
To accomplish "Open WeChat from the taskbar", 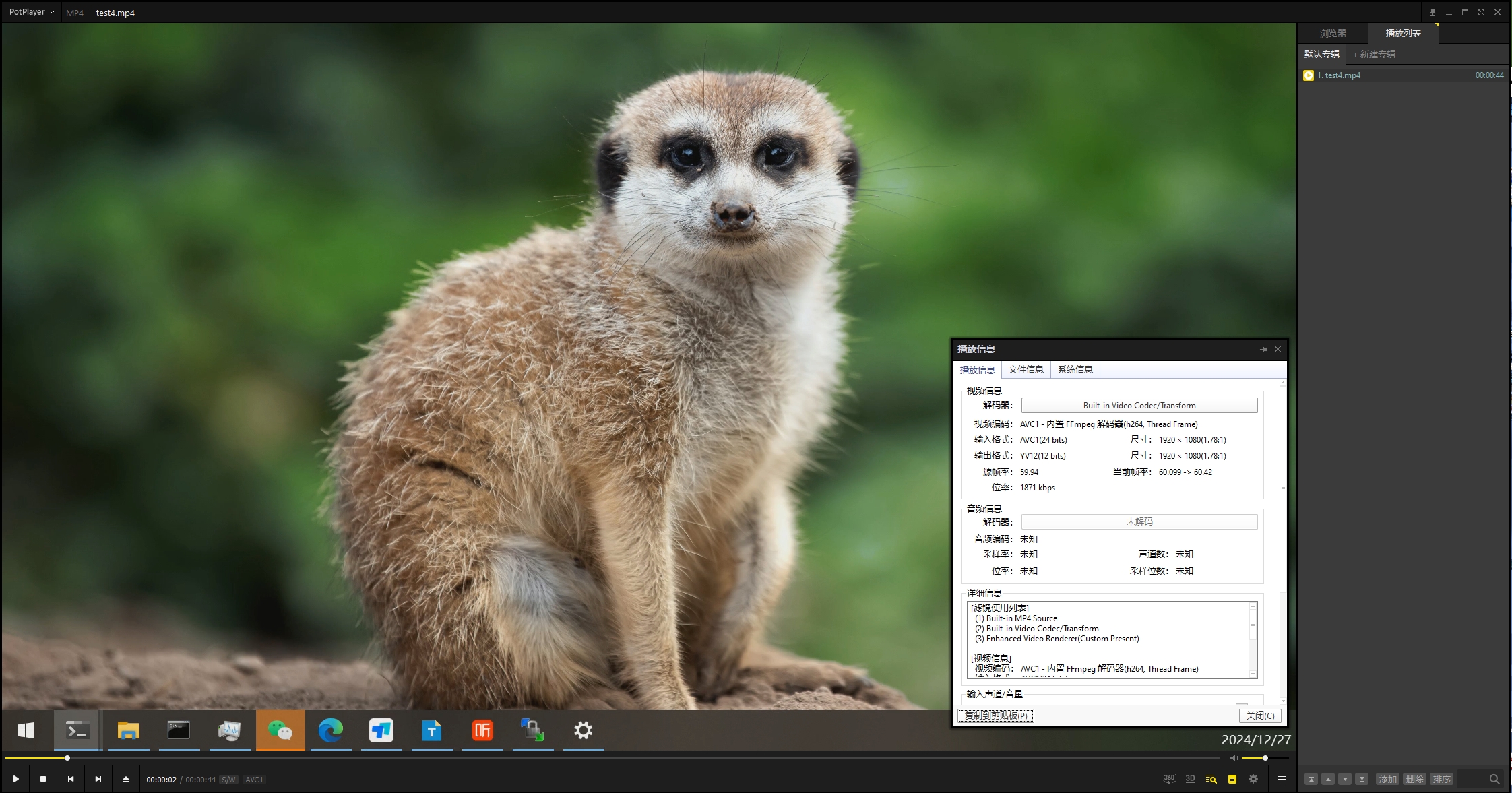I will coord(280,730).
